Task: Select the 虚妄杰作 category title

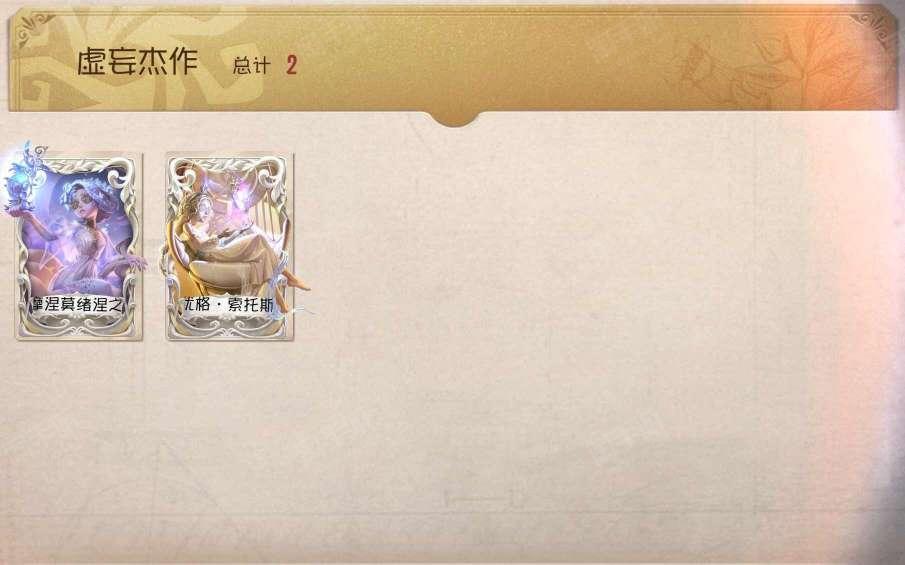Action: pos(137,62)
